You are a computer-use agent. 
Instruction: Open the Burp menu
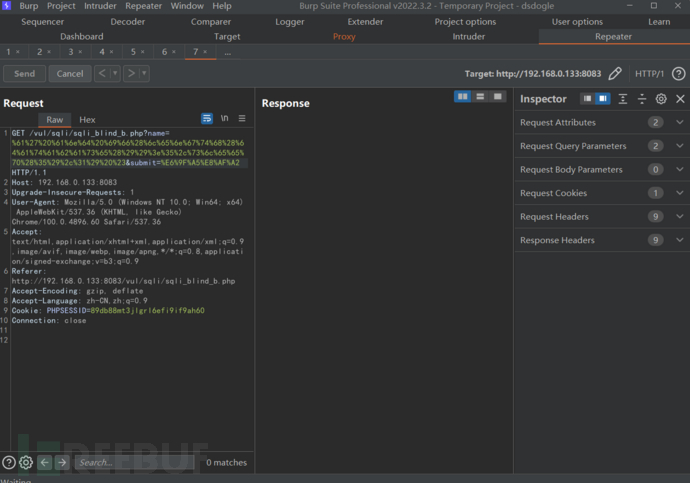[x=29, y=6]
